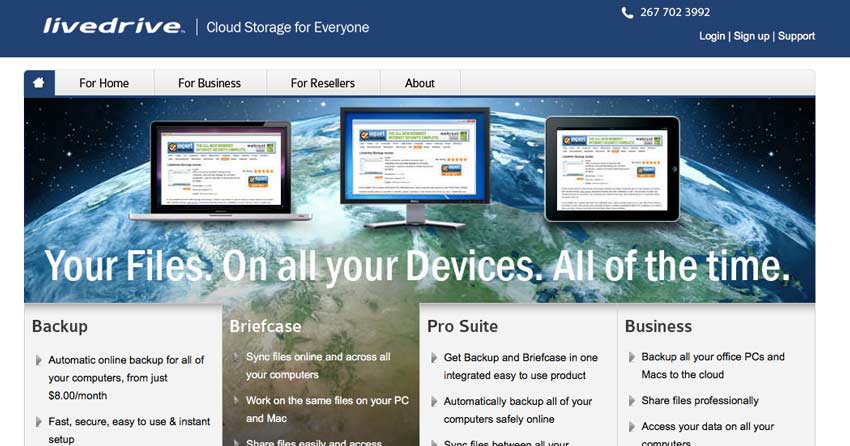Click the arrow bullet beside 'Share files professionally'
The image size is (850, 446).
632,400
